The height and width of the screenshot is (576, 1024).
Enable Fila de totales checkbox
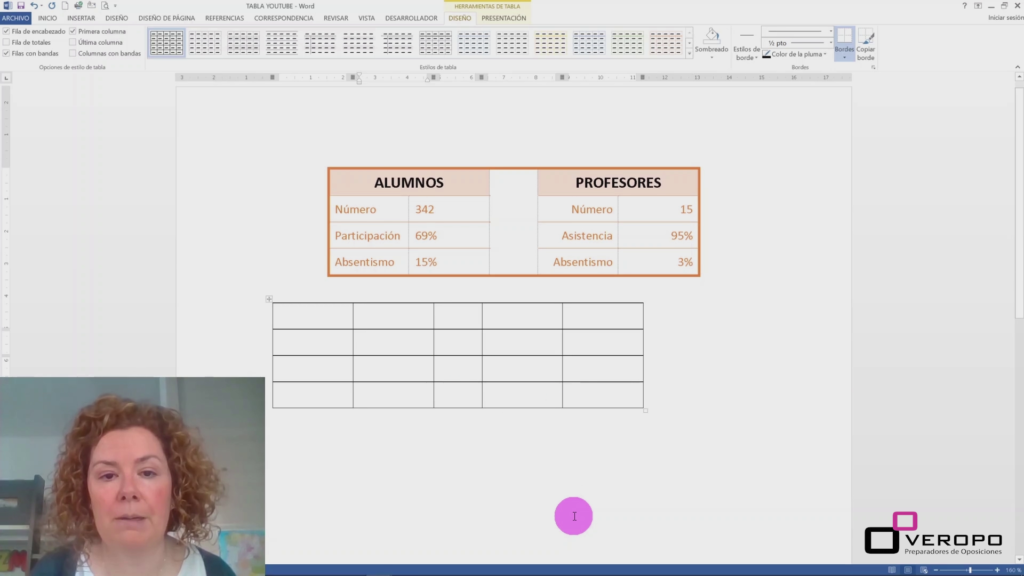tap(6, 42)
